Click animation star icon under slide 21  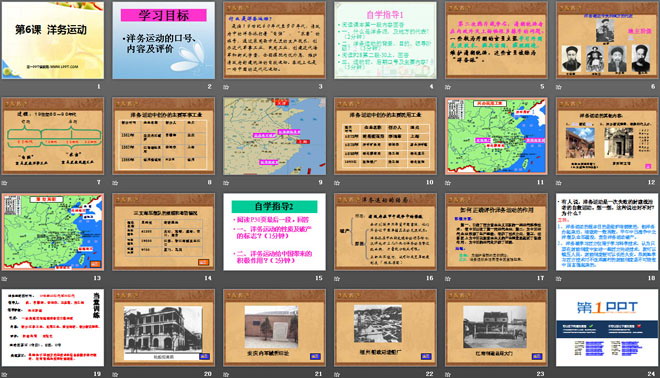(226, 374)
